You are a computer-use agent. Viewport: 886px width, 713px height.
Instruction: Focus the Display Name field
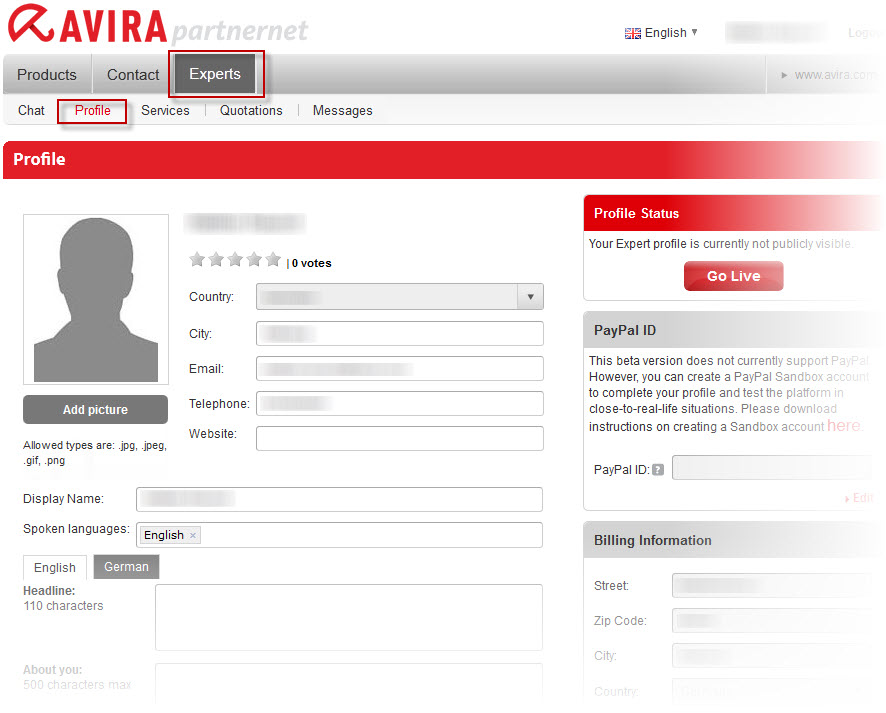(339, 499)
